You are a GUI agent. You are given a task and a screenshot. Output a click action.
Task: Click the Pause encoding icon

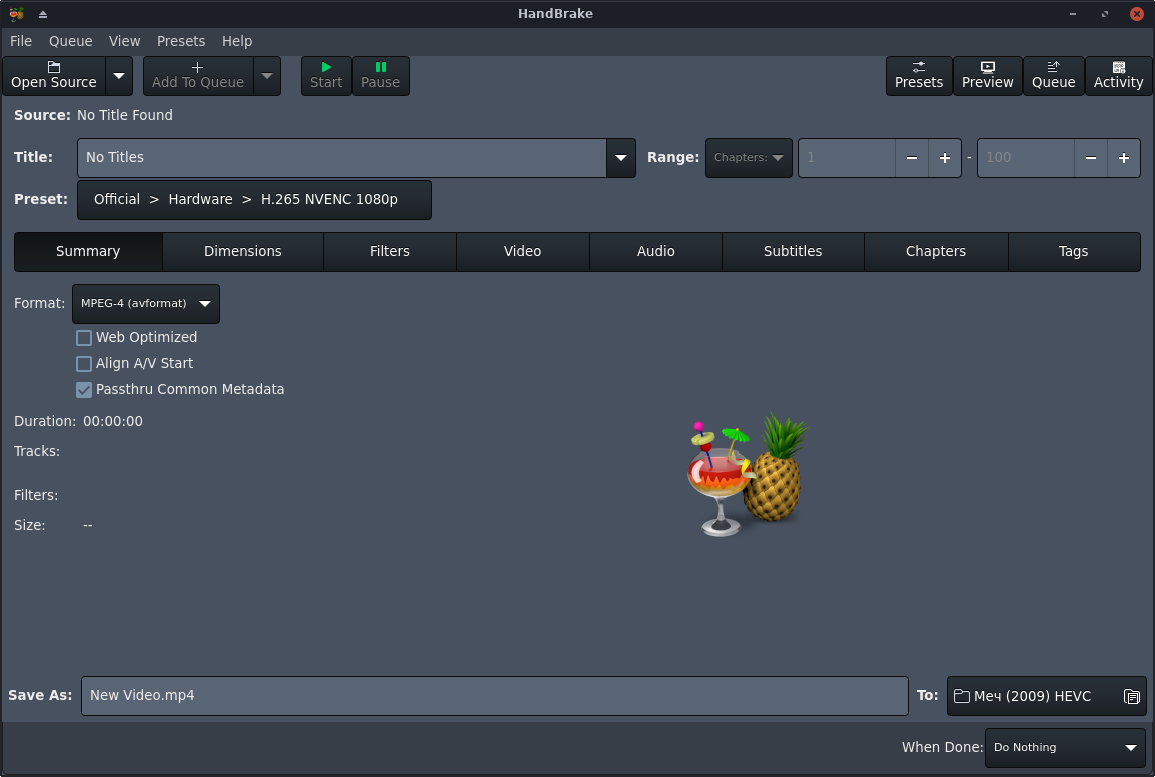380,67
